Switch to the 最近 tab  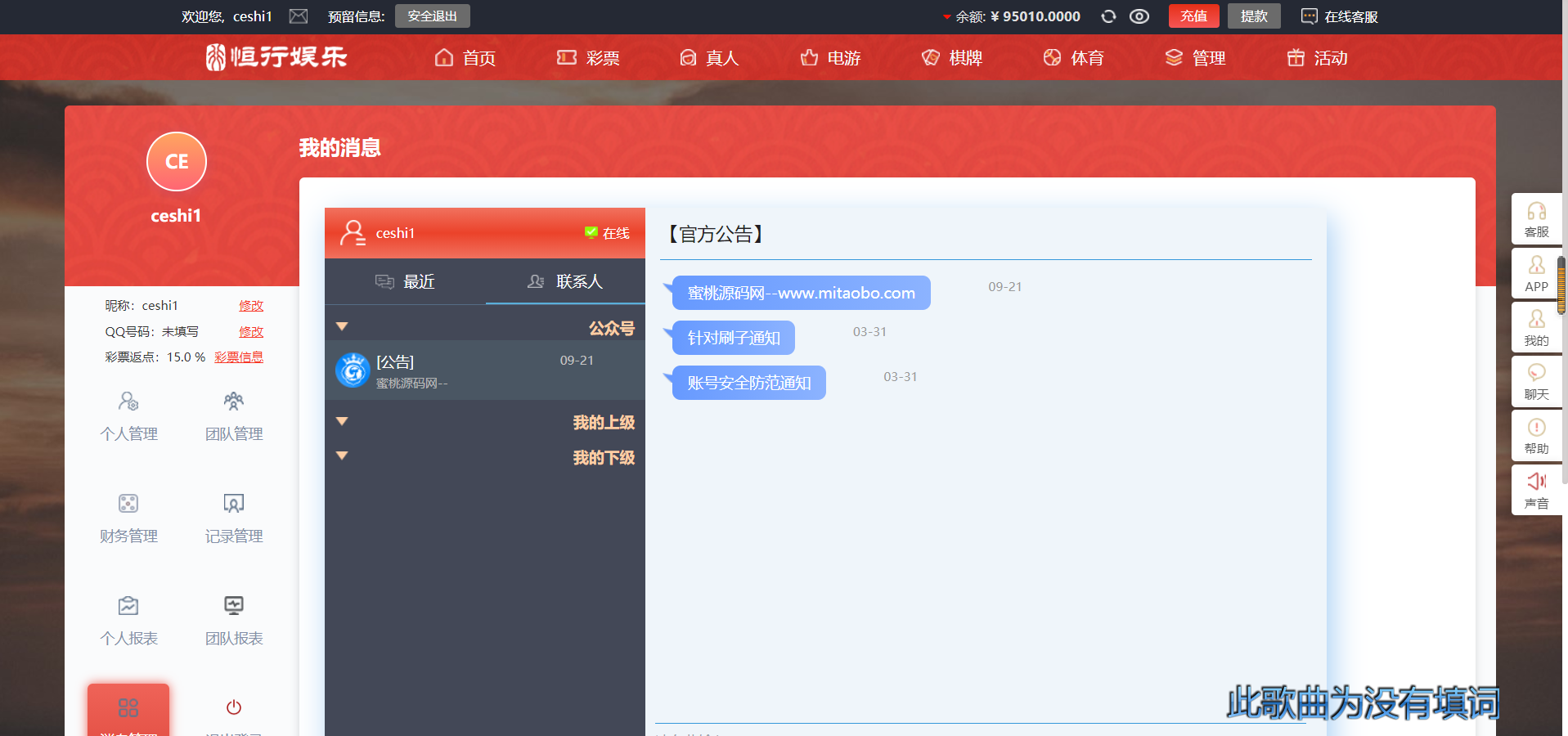(405, 282)
